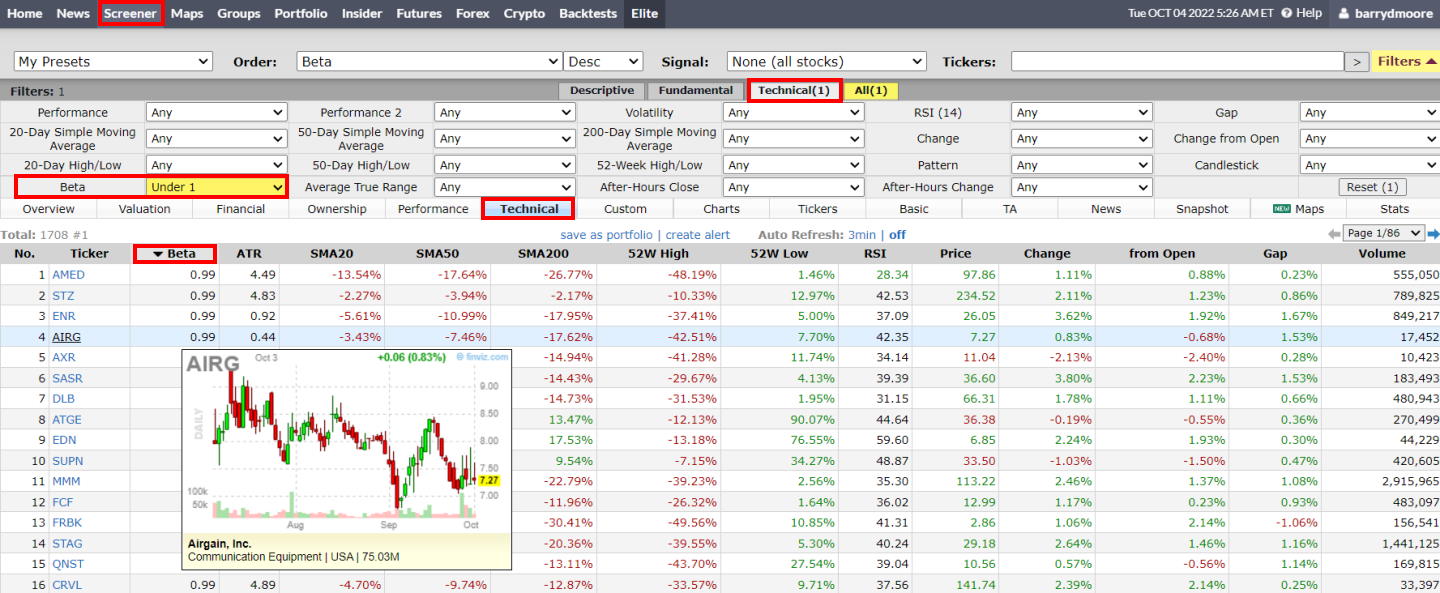Collapse filters using the Filters arrow

coord(1430,60)
